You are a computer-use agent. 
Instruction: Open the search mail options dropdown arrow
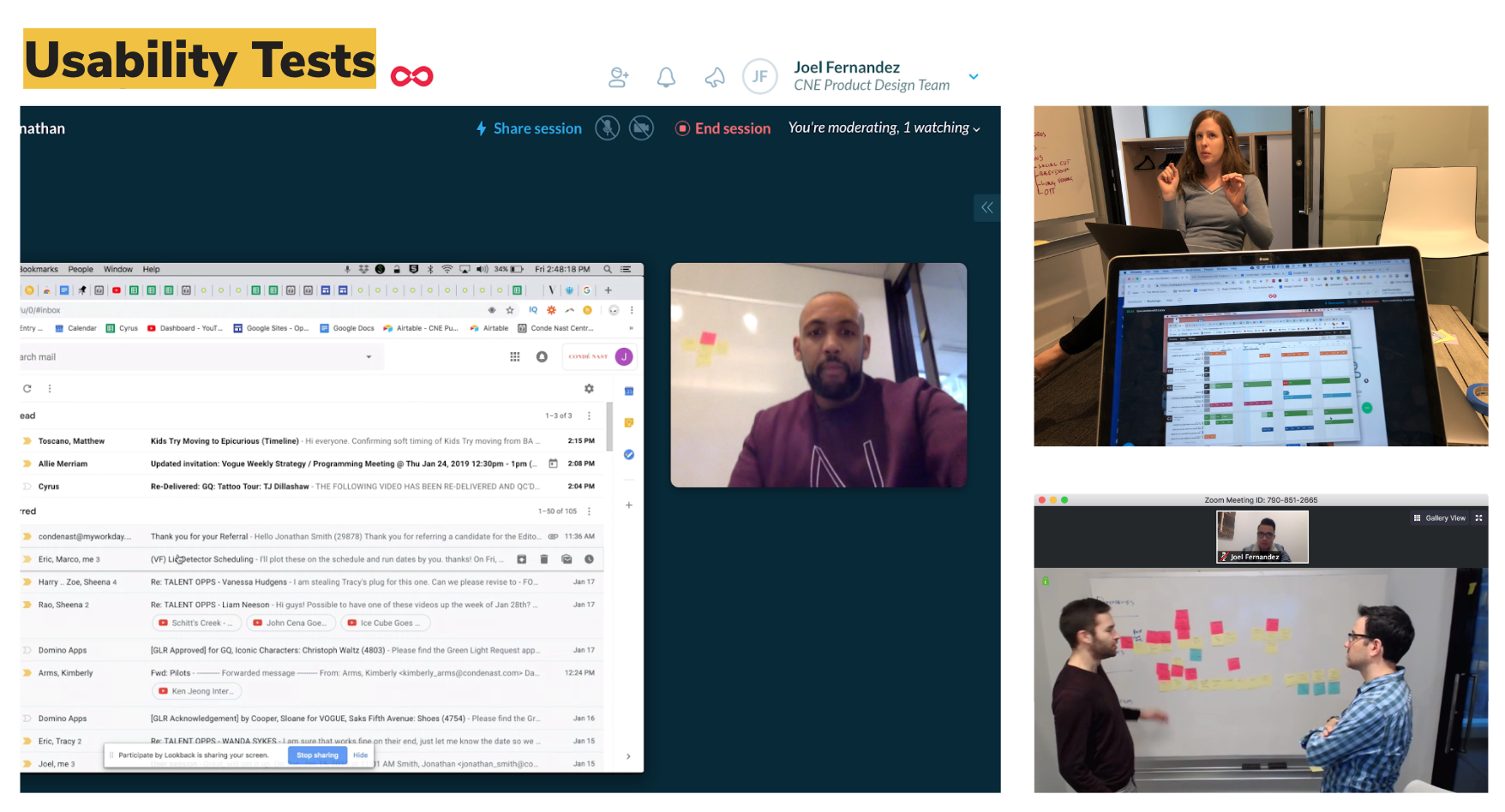(x=369, y=356)
